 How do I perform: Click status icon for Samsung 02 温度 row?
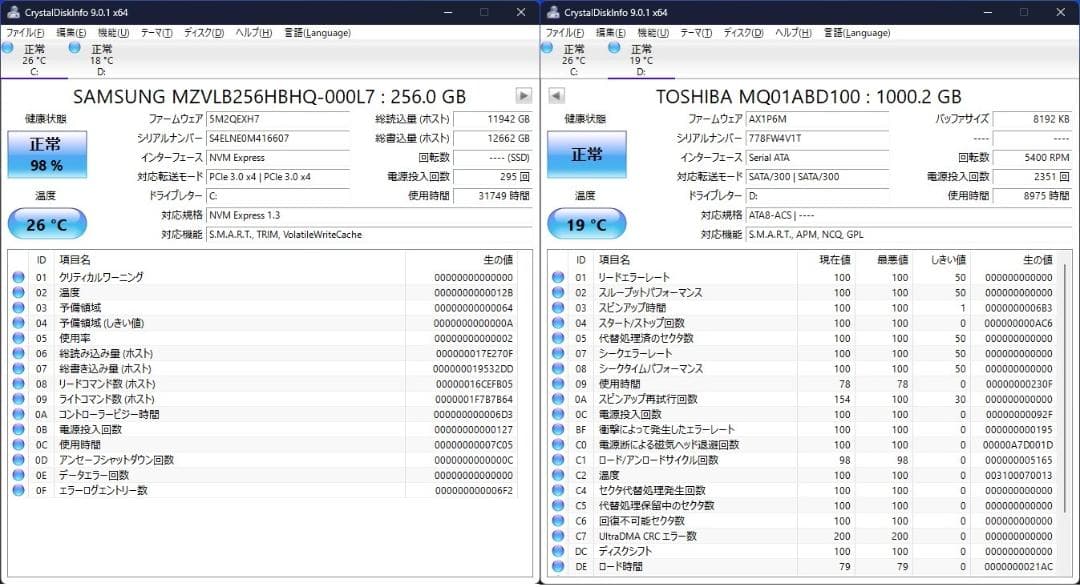tap(19, 292)
